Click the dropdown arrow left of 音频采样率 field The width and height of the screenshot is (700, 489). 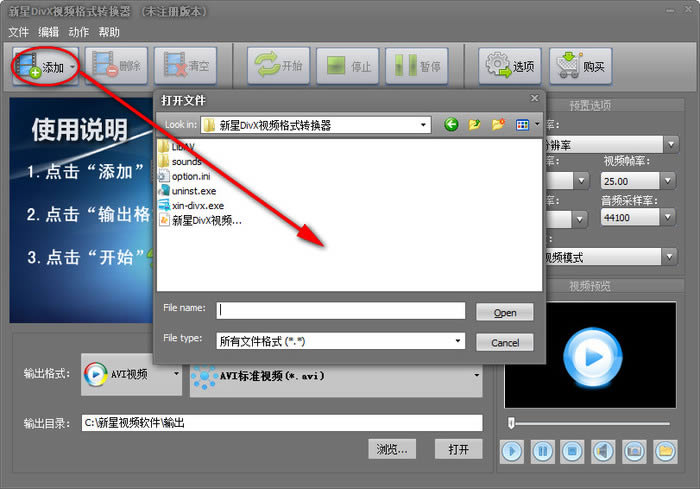click(579, 219)
